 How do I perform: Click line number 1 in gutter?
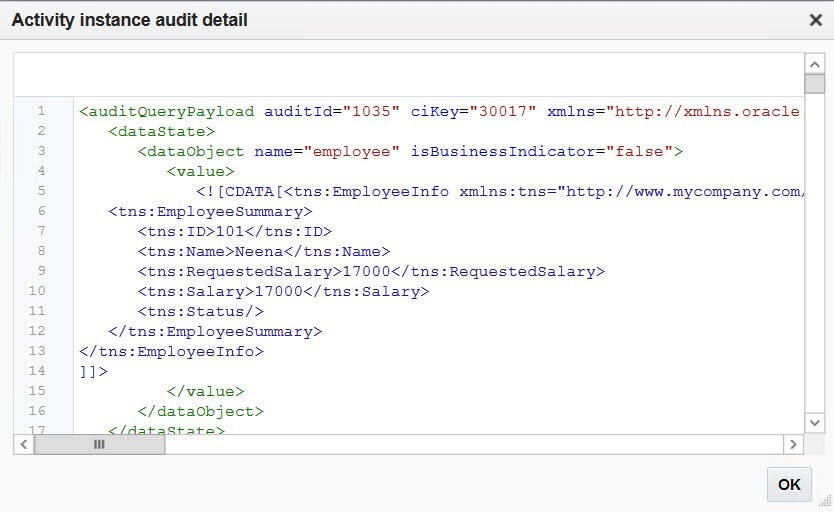pyautogui.click(x=41, y=111)
